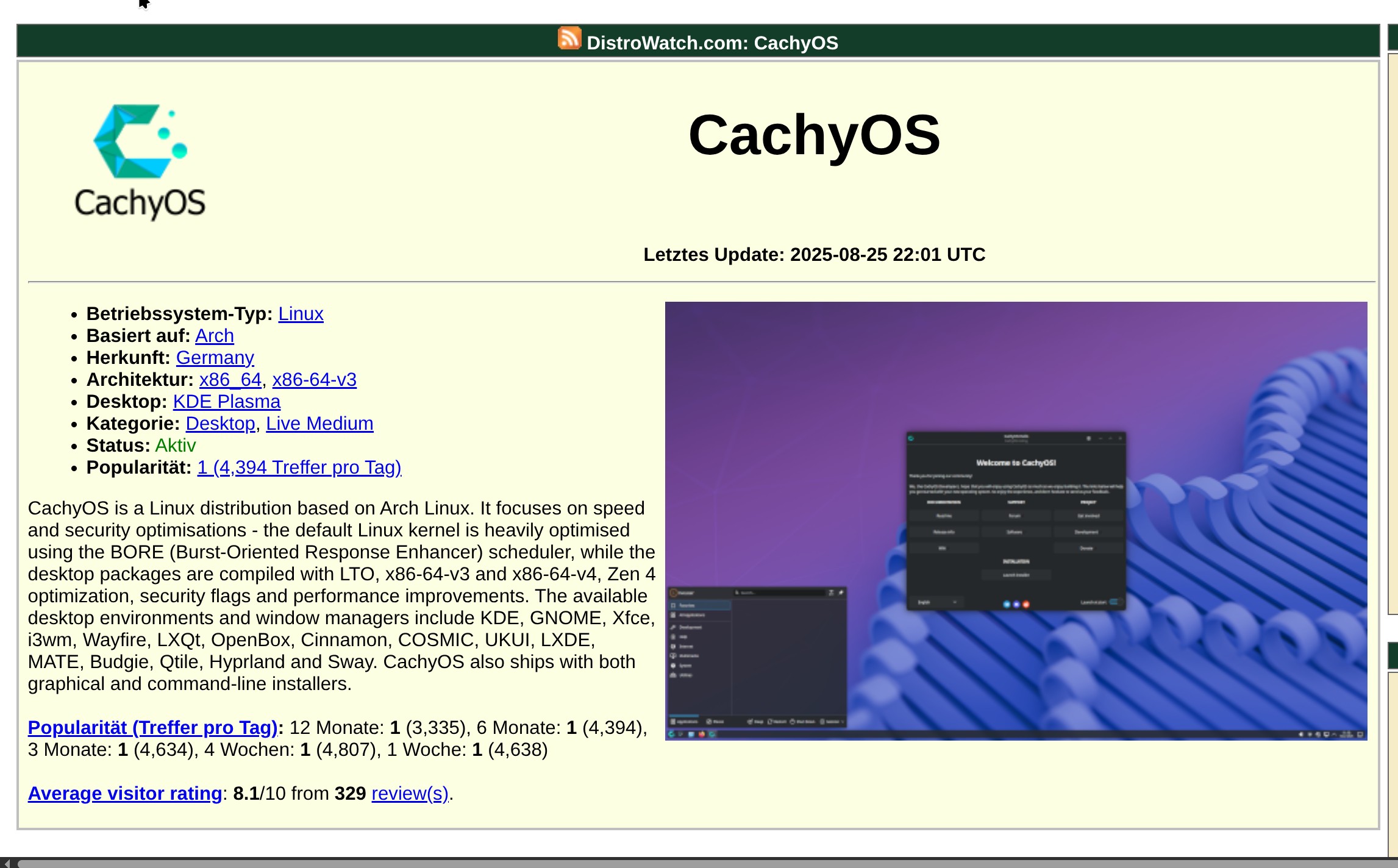
Task: Click the DistroWatch.com: CachyOS header title
Action: [711, 43]
